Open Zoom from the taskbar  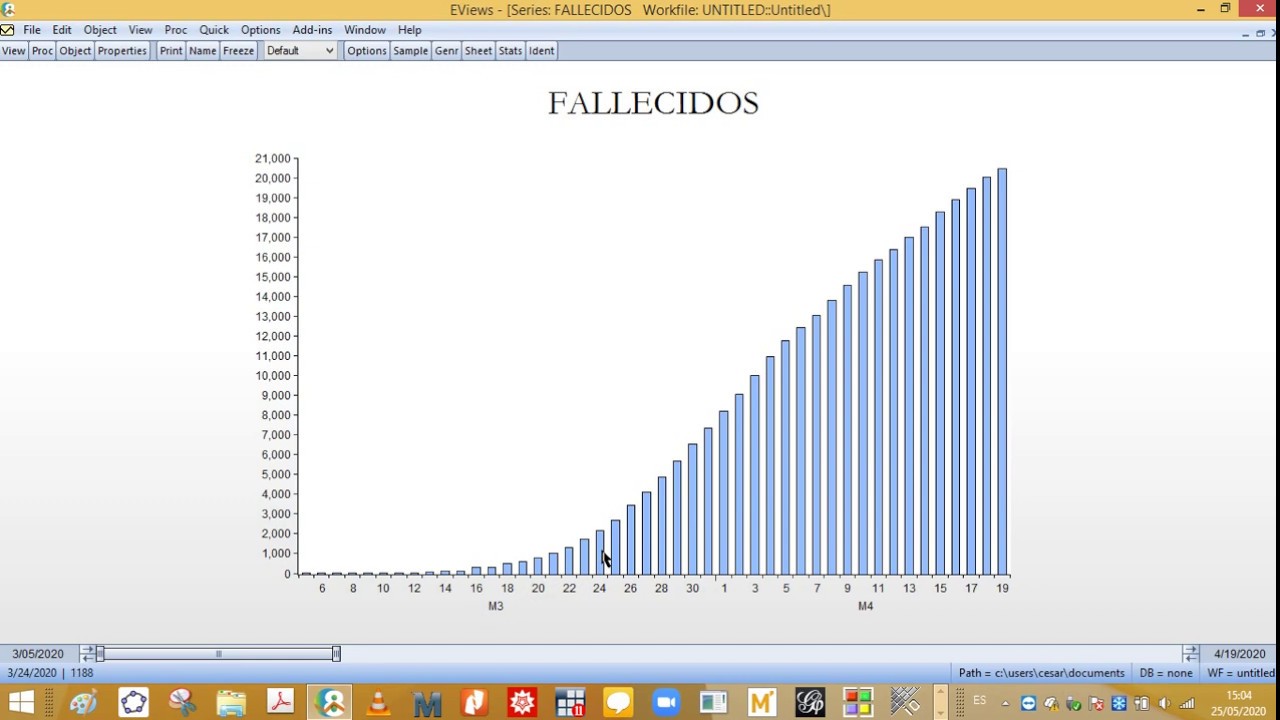click(666, 702)
